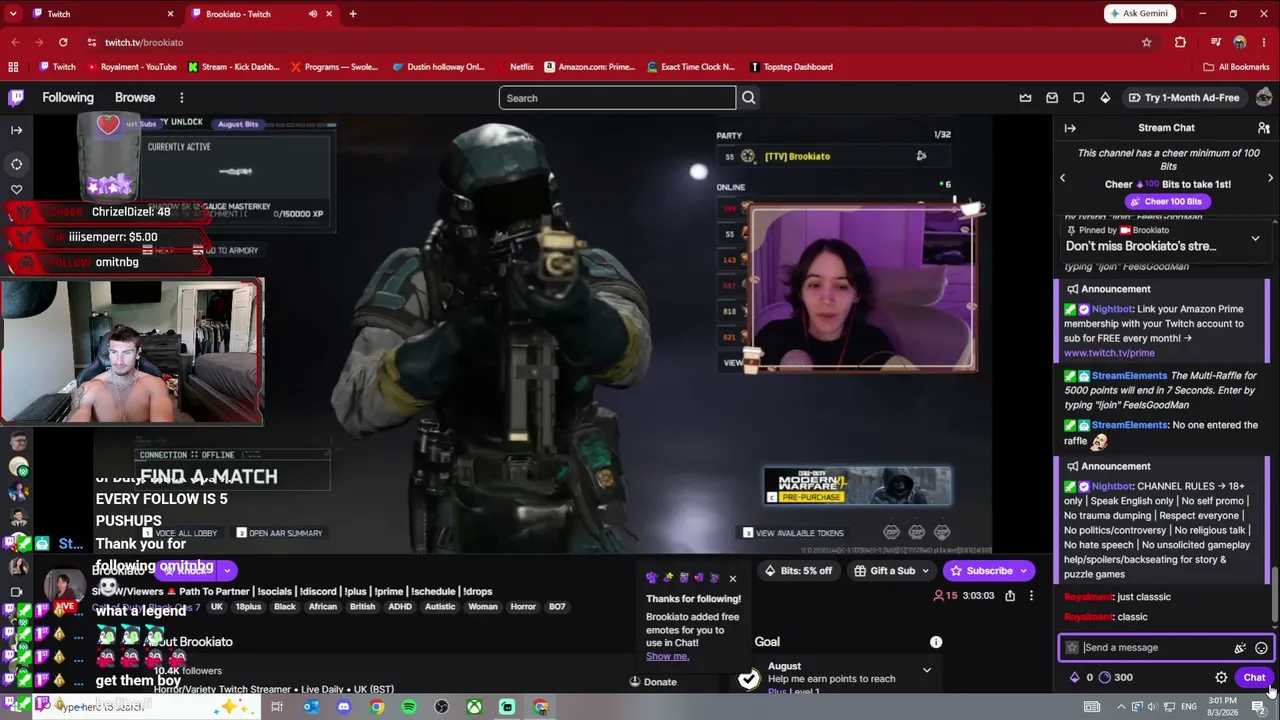
Task: Send message with the Chat button
Action: coord(1254,677)
